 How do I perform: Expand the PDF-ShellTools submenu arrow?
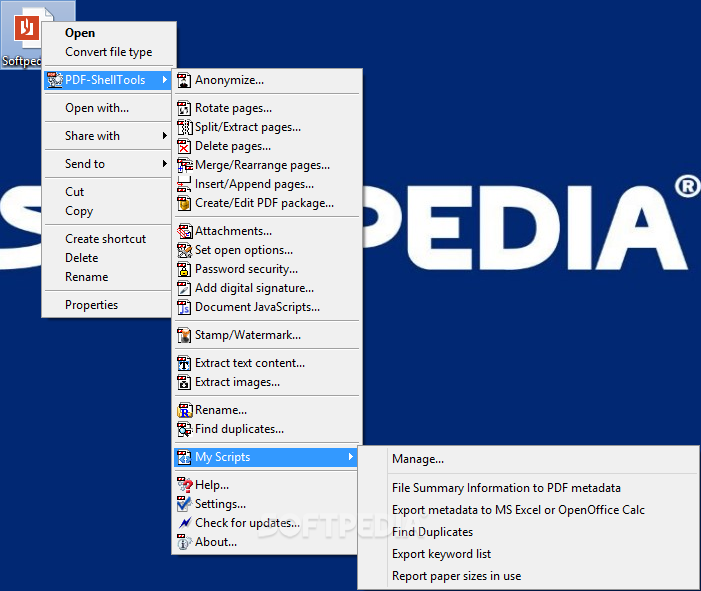pos(165,80)
